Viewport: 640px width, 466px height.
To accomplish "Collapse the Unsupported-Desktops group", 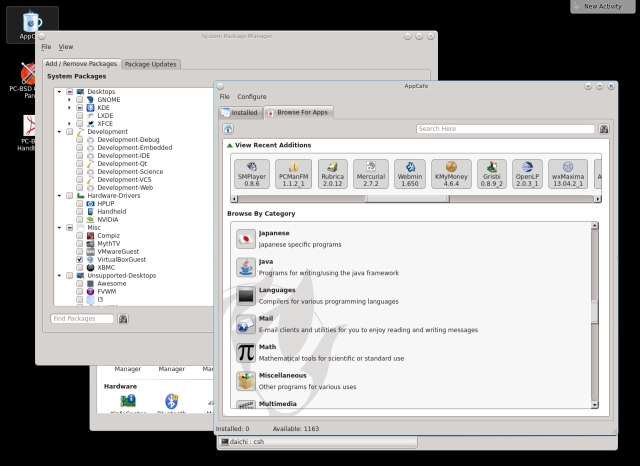I will 60,276.
